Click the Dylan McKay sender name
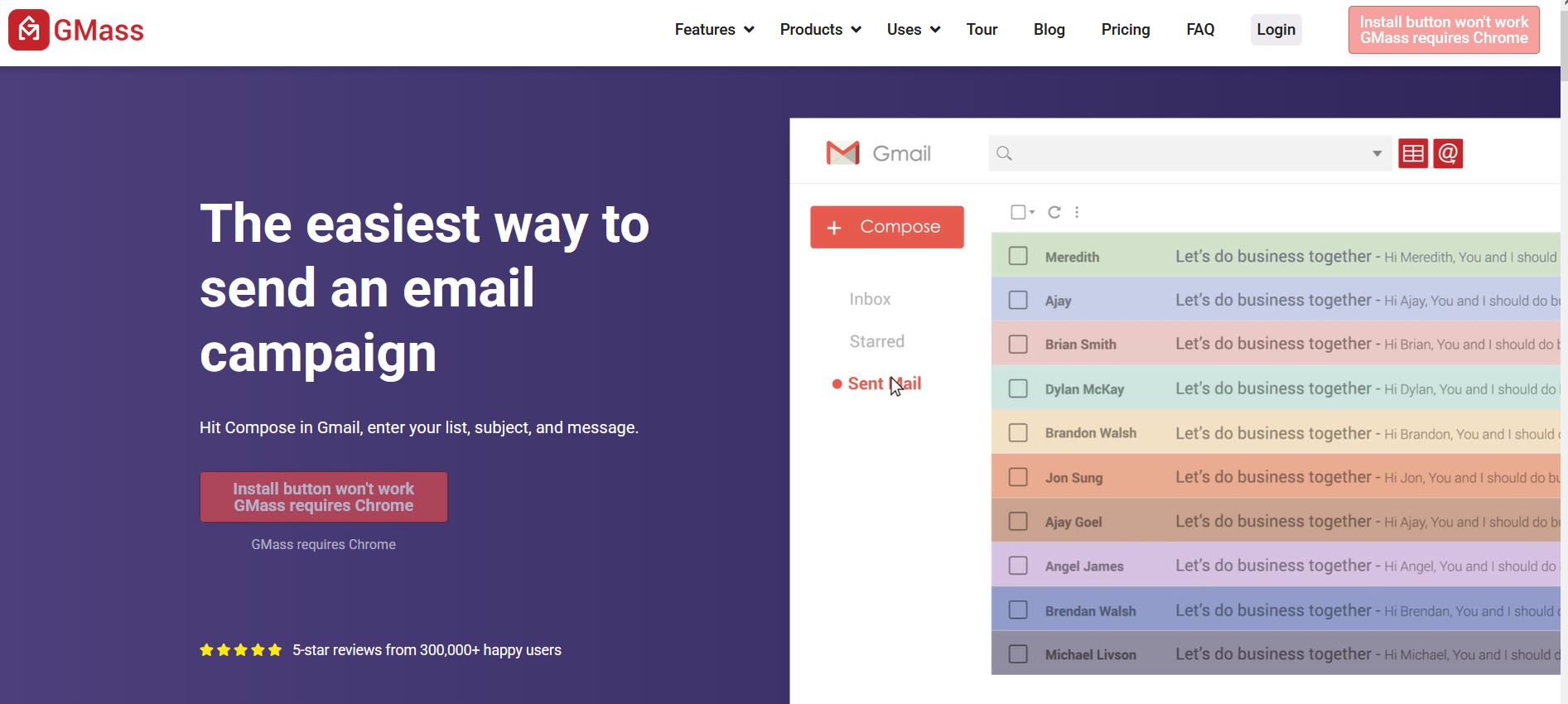The height and width of the screenshot is (704, 1568). point(1084,389)
